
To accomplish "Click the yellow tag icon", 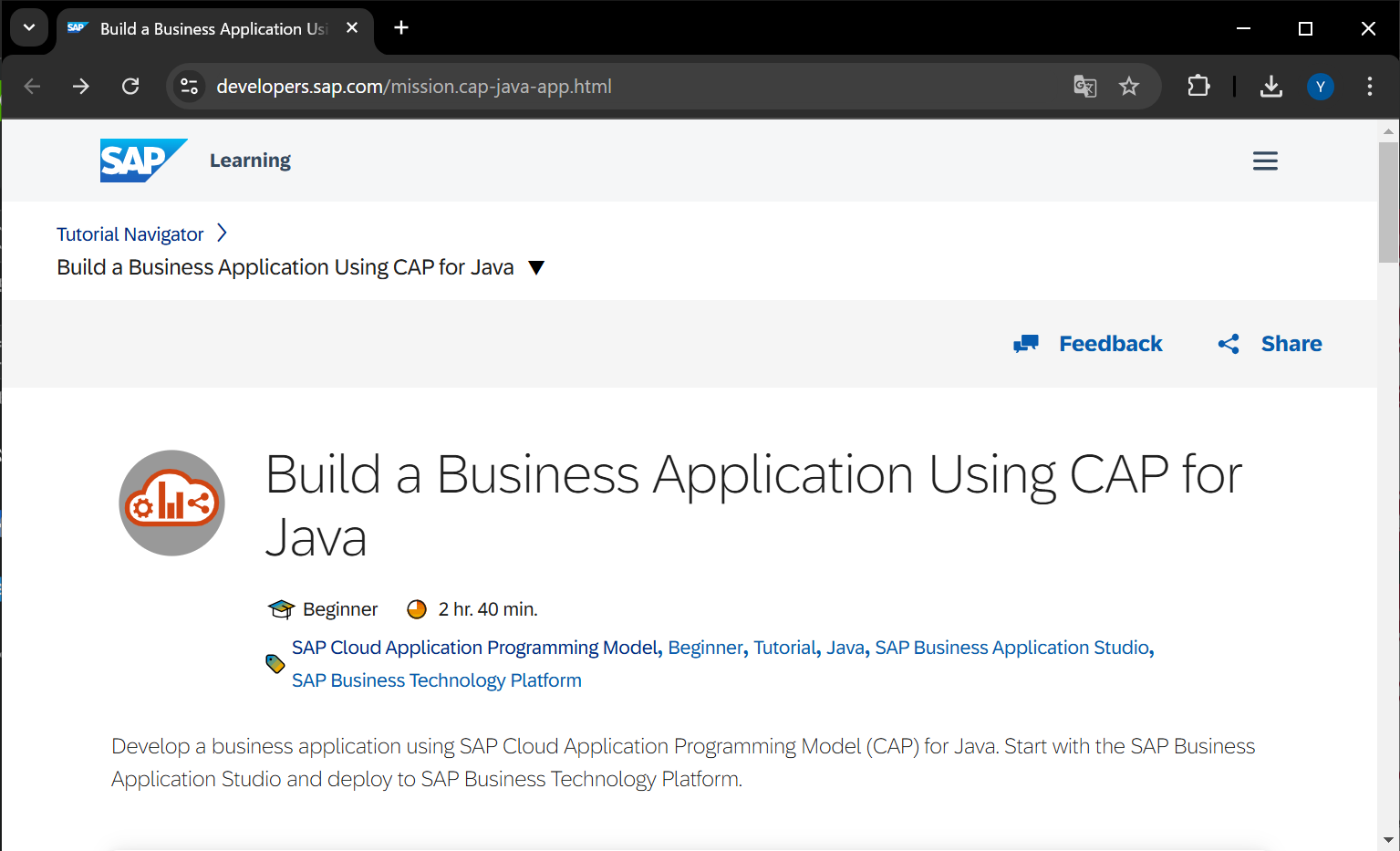I will pyautogui.click(x=275, y=664).
